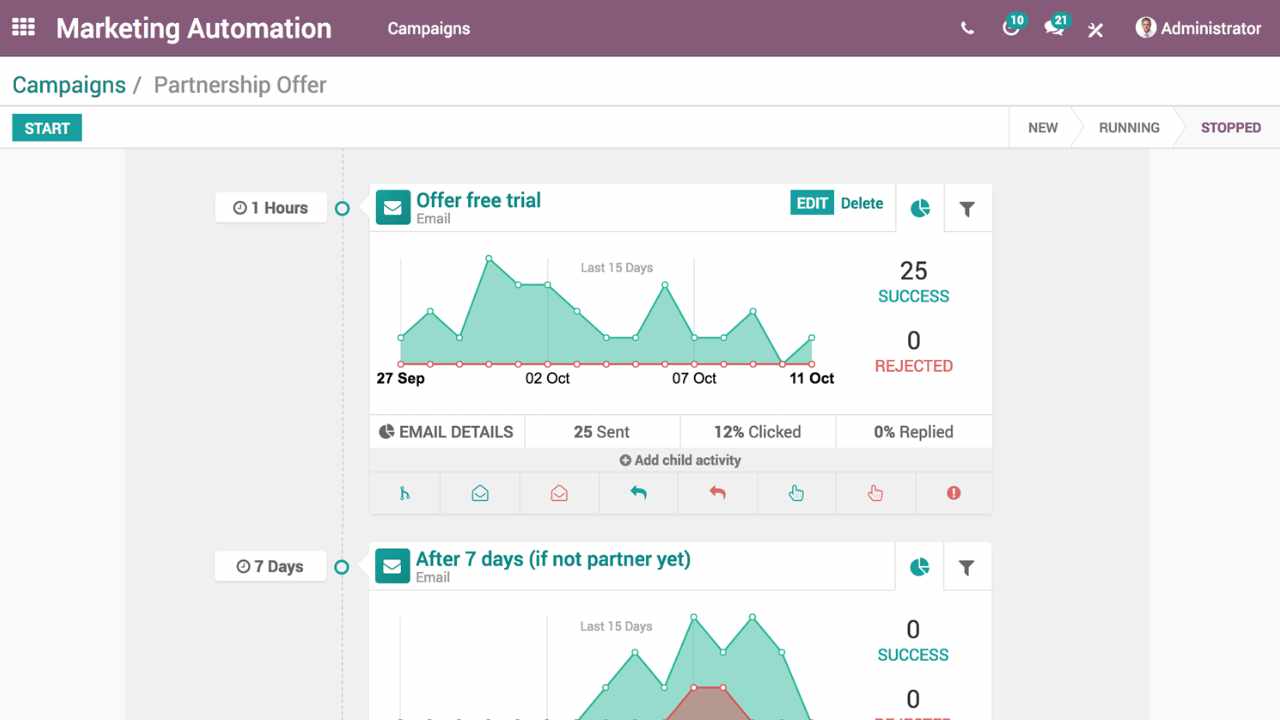This screenshot has width=1280, height=720.
Task: Expand the Add child activity option
Action: 680,460
